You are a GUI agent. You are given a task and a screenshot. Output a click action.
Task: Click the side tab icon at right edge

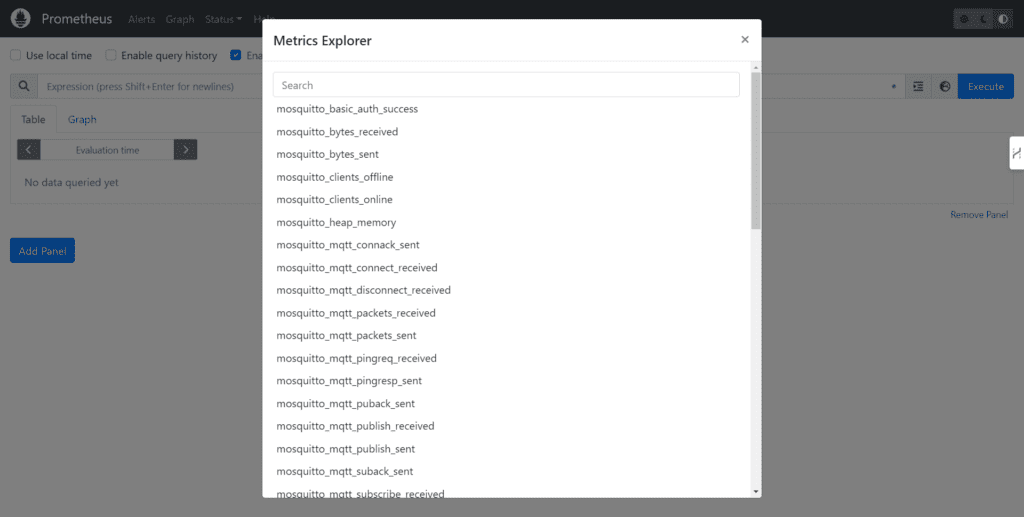click(1016, 153)
